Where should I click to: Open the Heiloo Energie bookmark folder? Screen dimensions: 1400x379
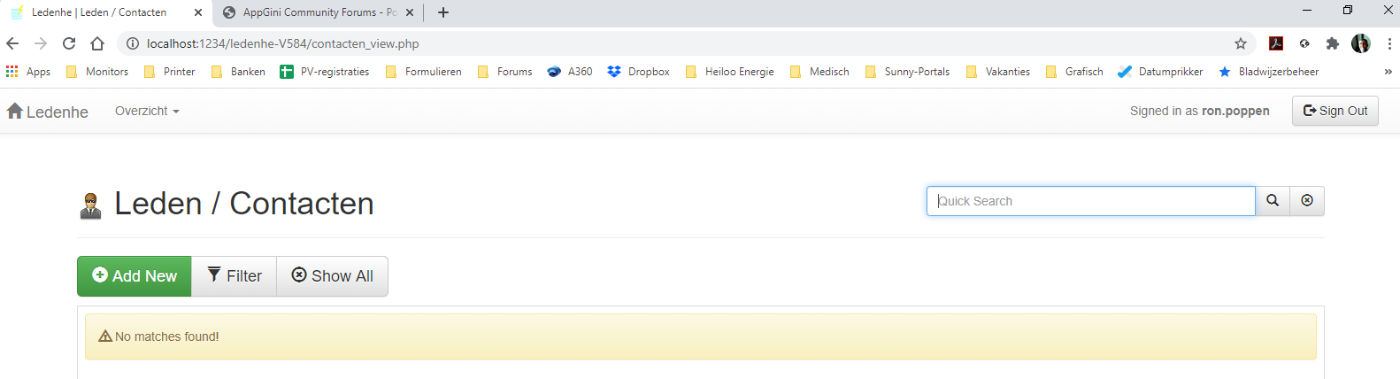(x=730, y=72)
